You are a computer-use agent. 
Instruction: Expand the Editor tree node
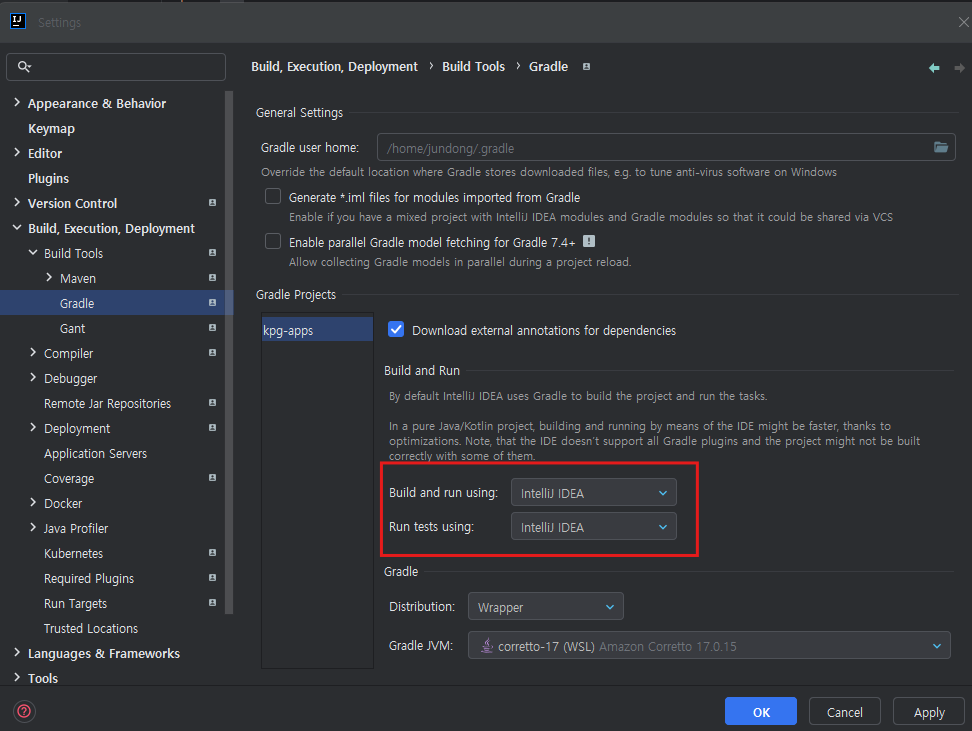point(17,153)
